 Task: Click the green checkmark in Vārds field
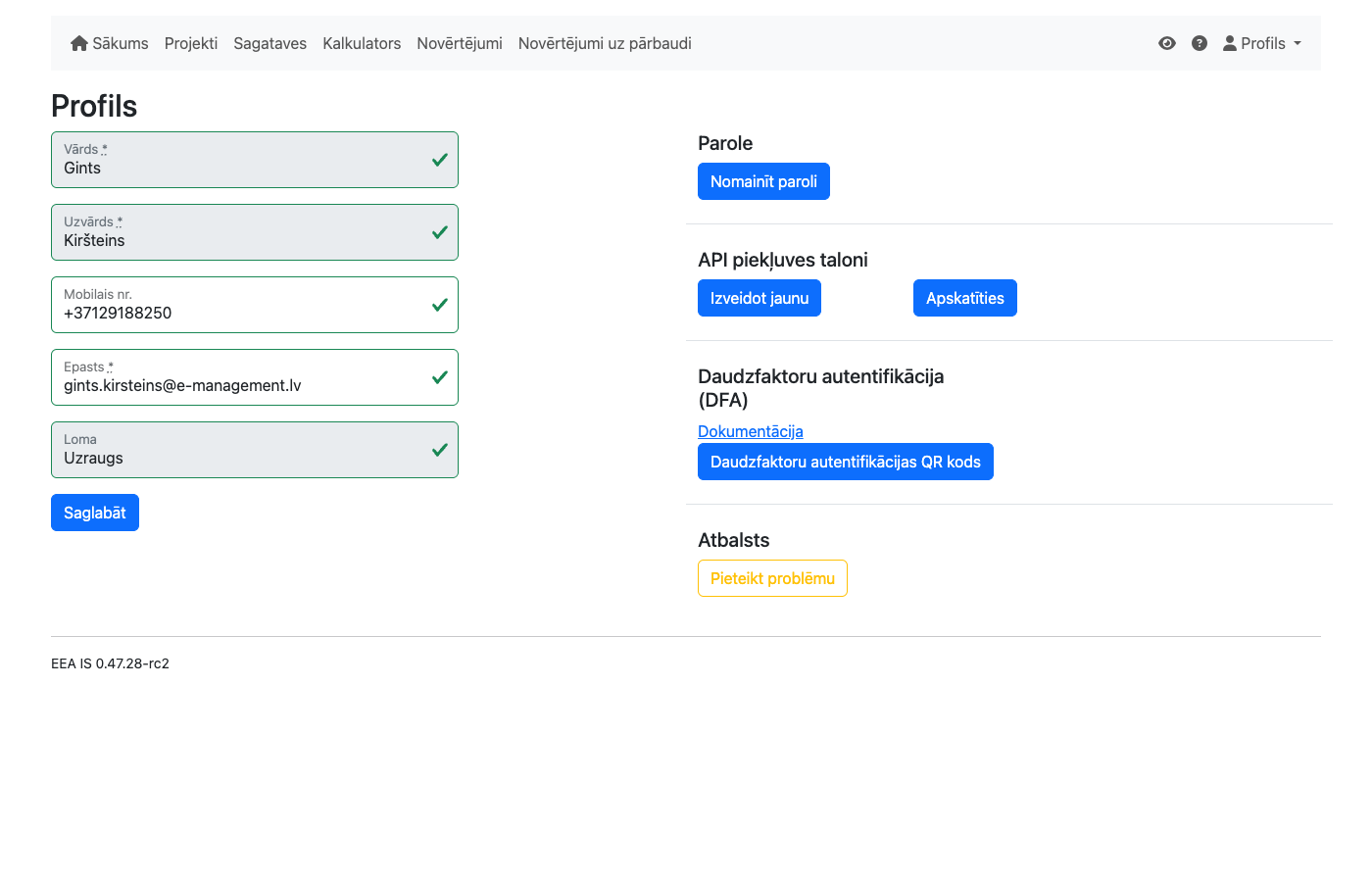click(x=440, y=160)
